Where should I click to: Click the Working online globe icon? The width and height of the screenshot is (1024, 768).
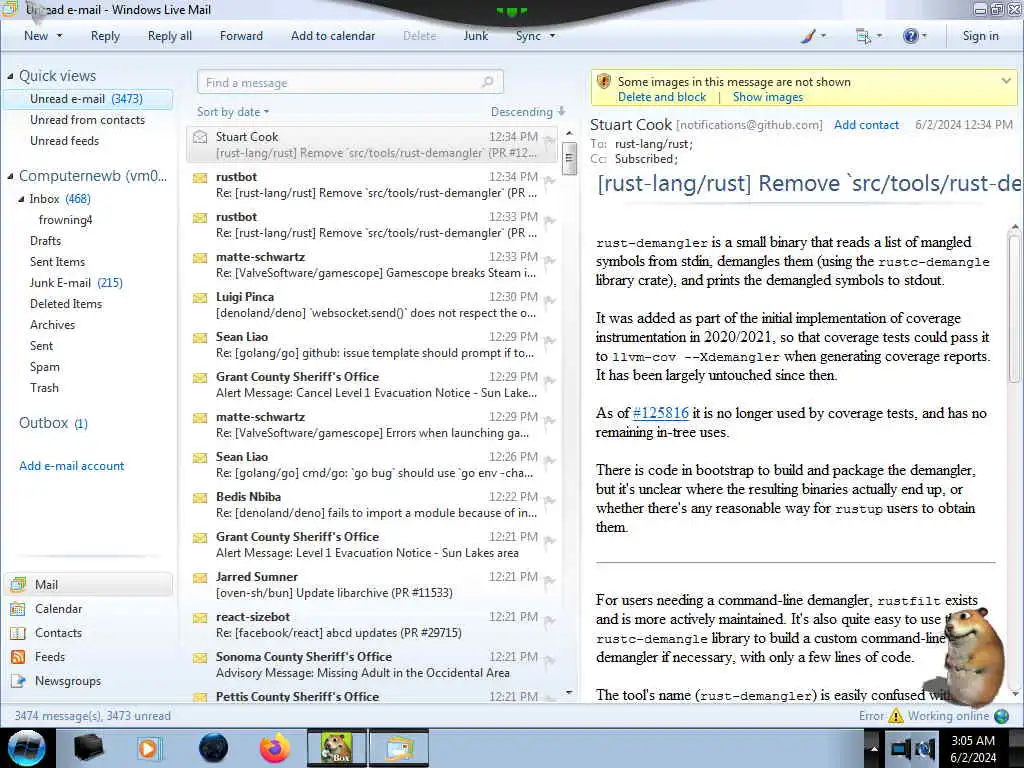click(x=1001, y=716)
